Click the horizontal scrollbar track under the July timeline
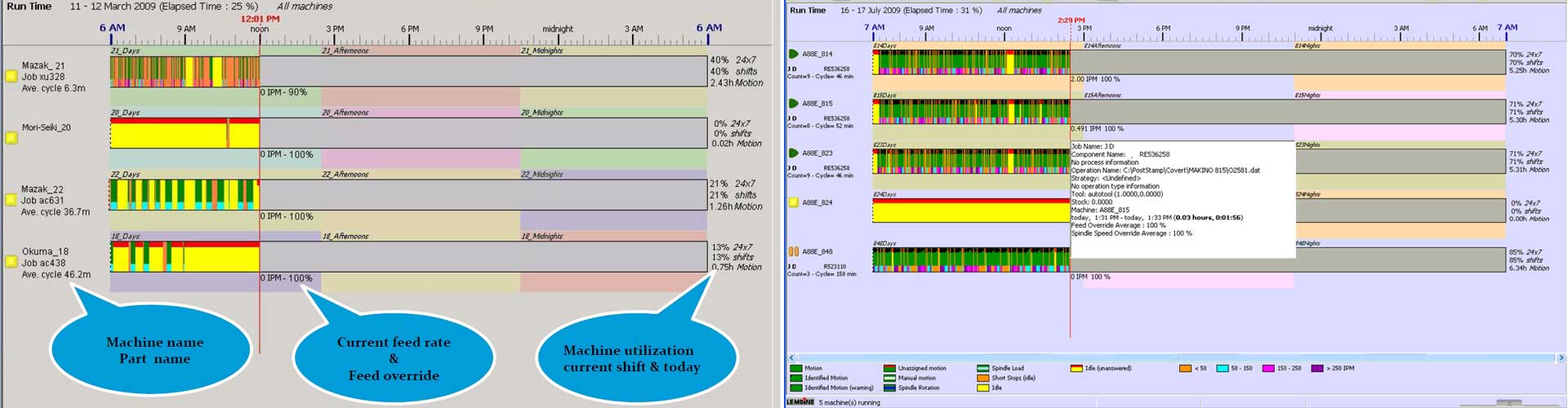 click(x=1176, y=357)
